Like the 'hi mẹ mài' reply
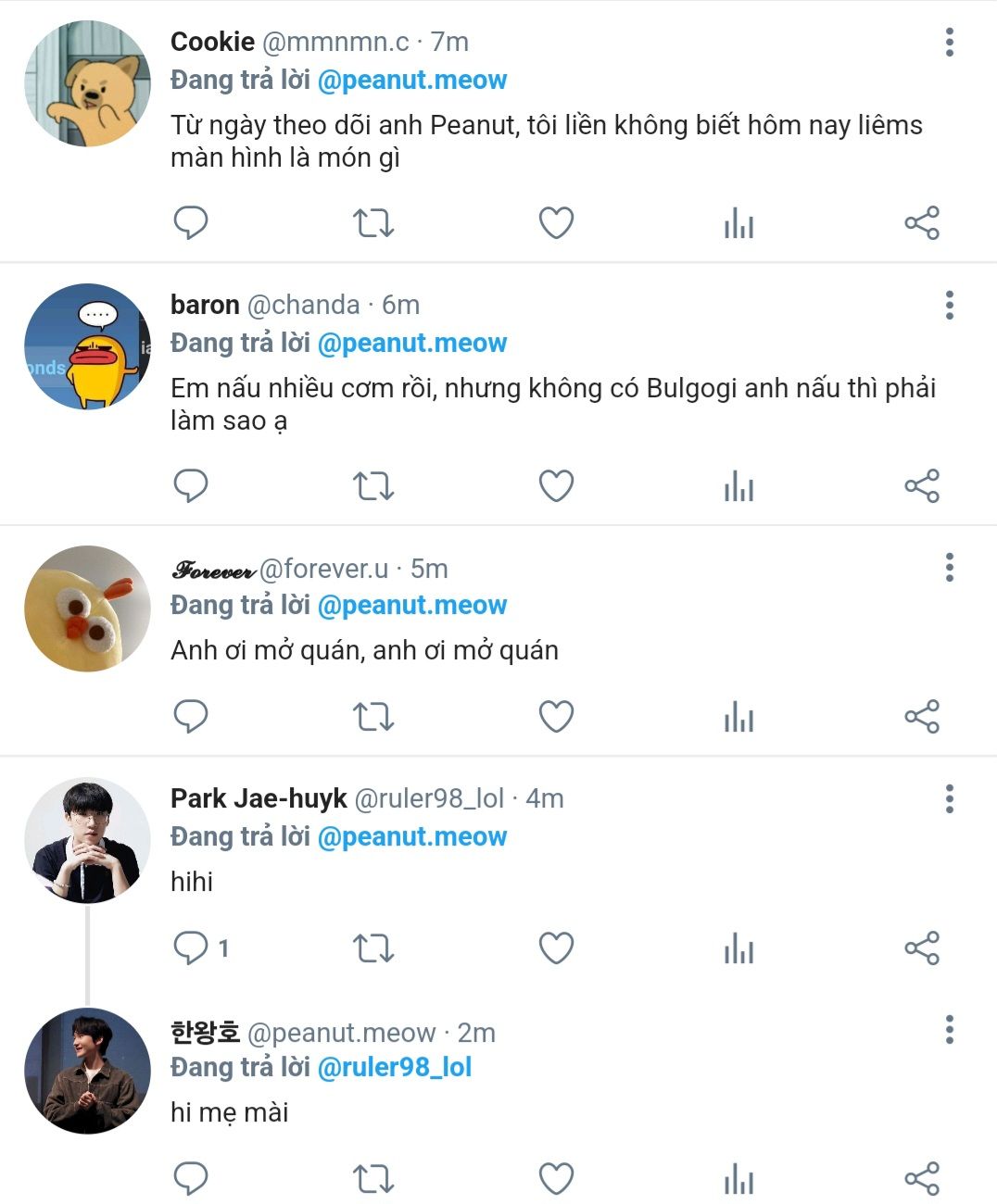The image size is (997, 1204). coord(556,1179)
